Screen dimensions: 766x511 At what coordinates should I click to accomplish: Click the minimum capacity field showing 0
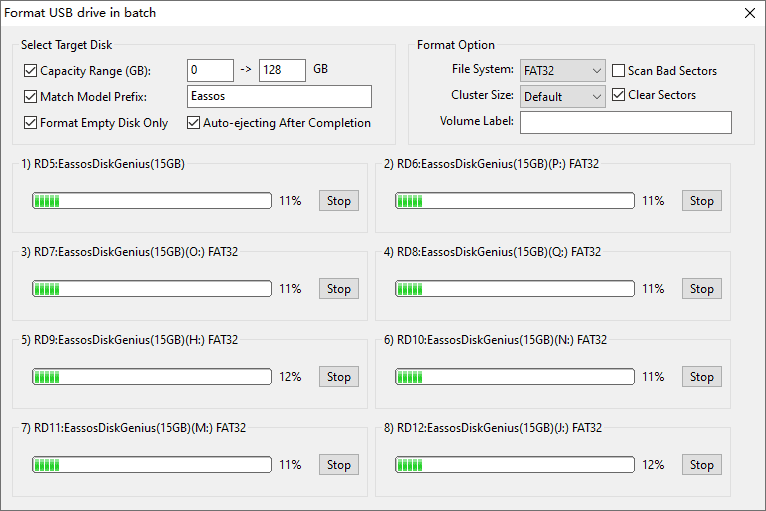click(x=210, y=70)
